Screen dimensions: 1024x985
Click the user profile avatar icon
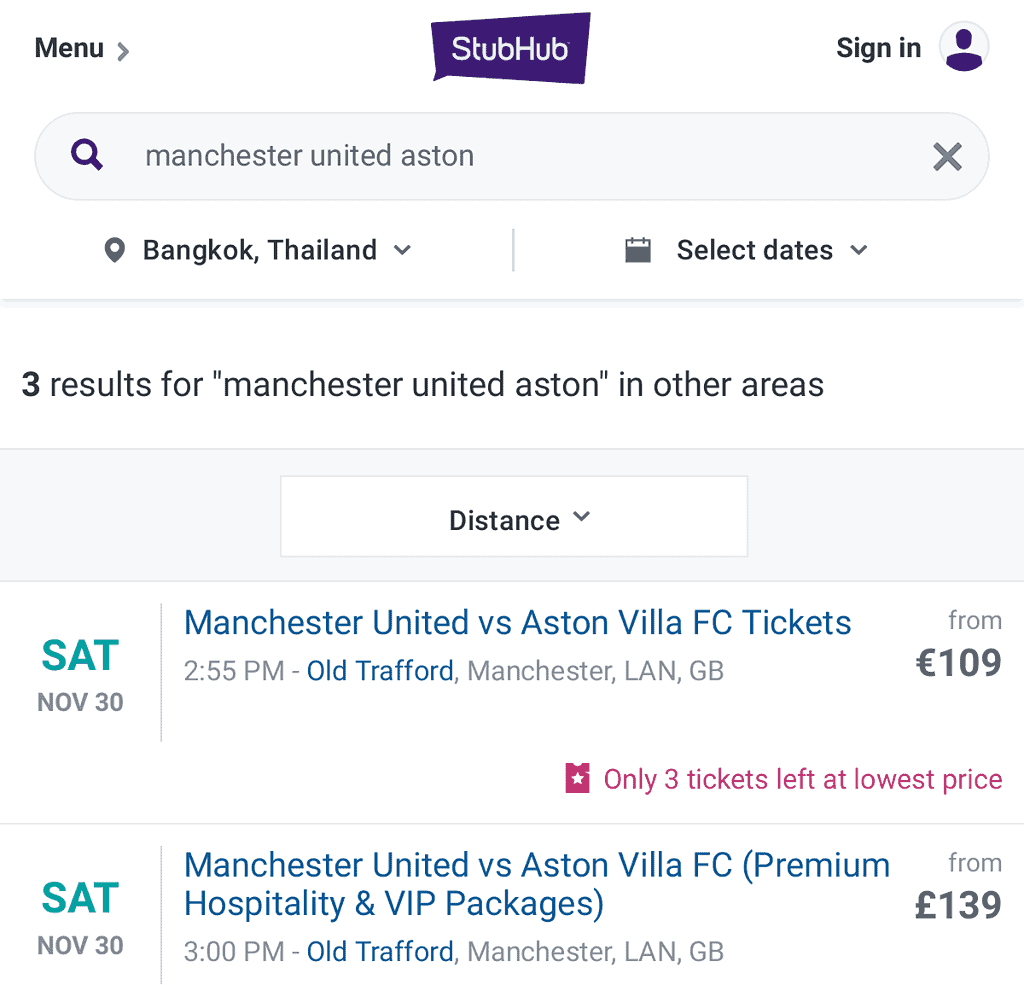point(964,48)
